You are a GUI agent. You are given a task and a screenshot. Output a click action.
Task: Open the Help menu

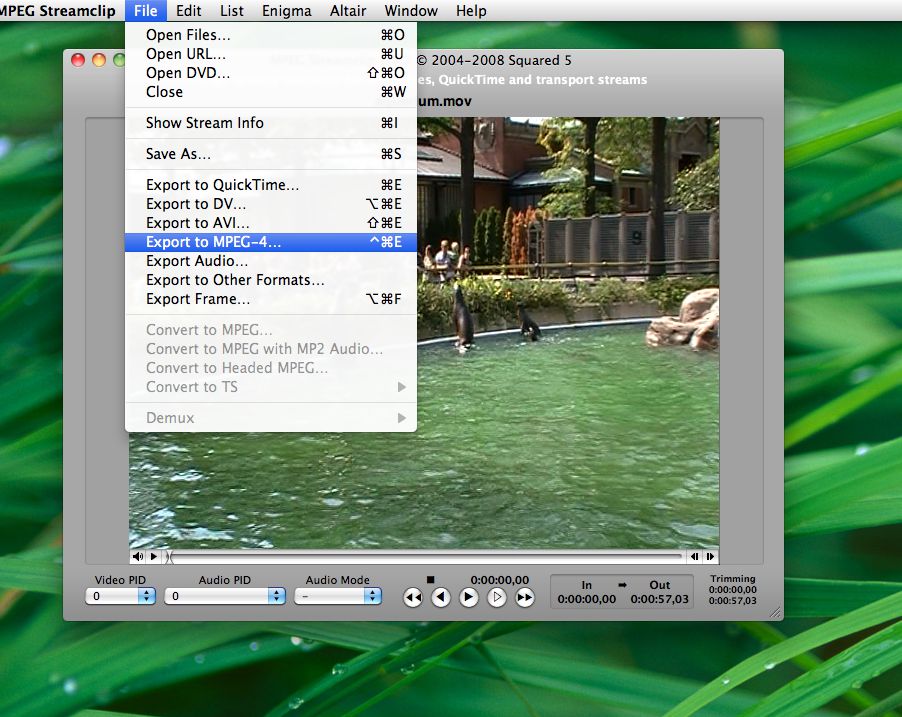tap(471, 11)
